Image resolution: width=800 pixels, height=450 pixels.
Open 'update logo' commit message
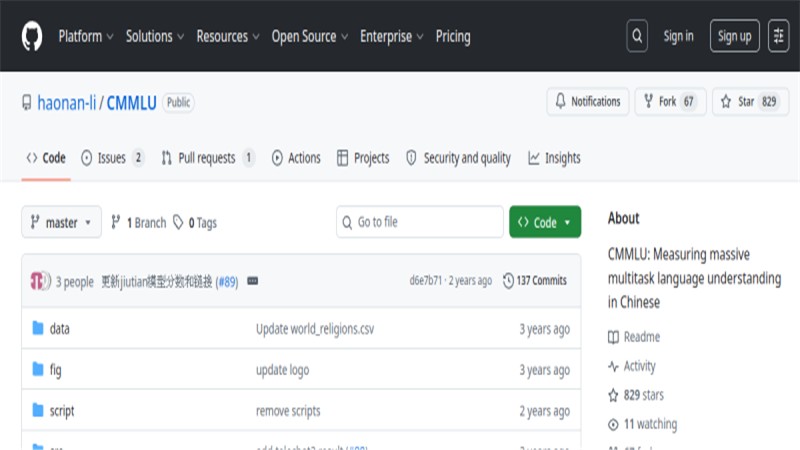click(282, 370)
